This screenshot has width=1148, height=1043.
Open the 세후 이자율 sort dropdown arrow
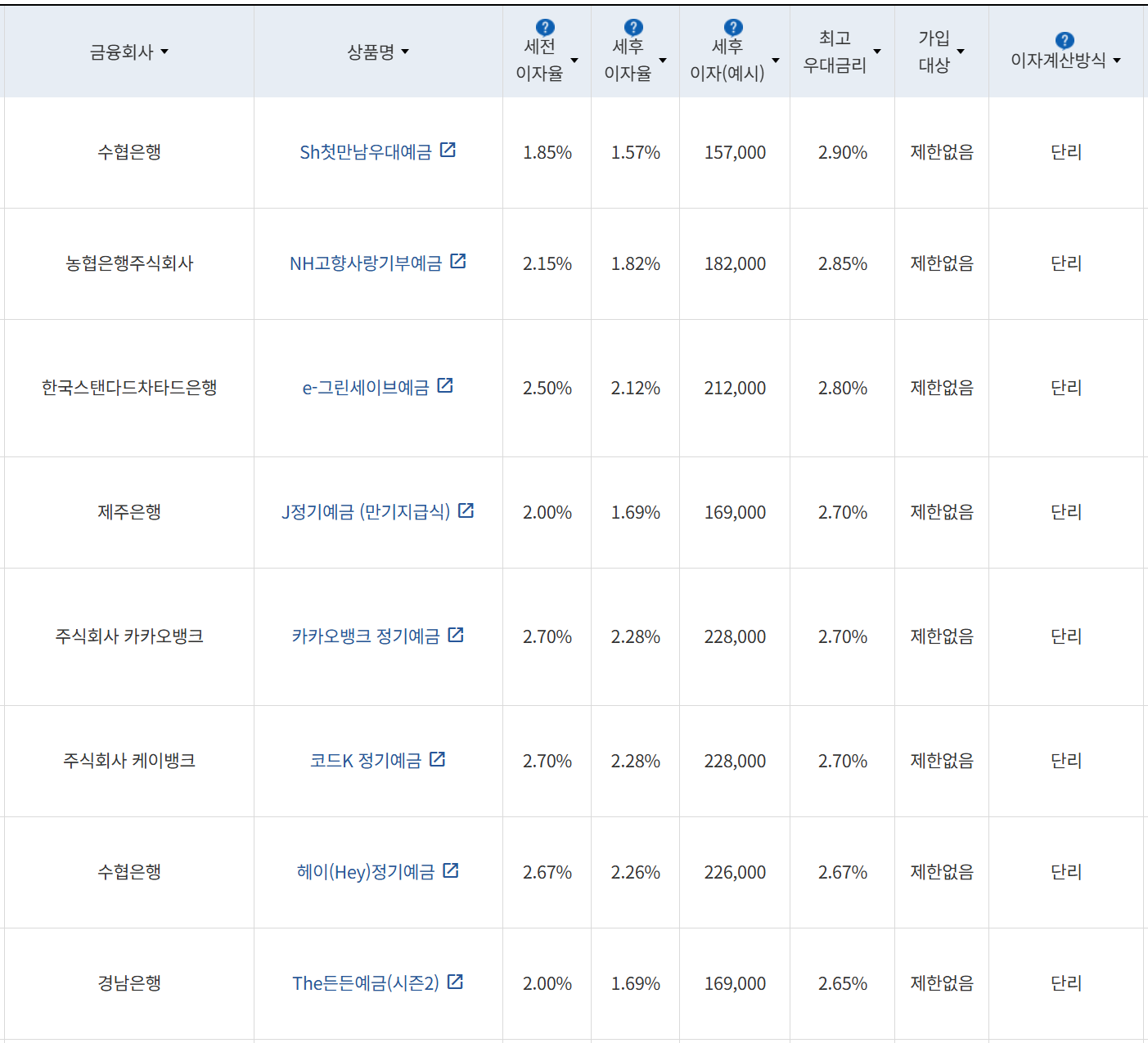point(663,60)
